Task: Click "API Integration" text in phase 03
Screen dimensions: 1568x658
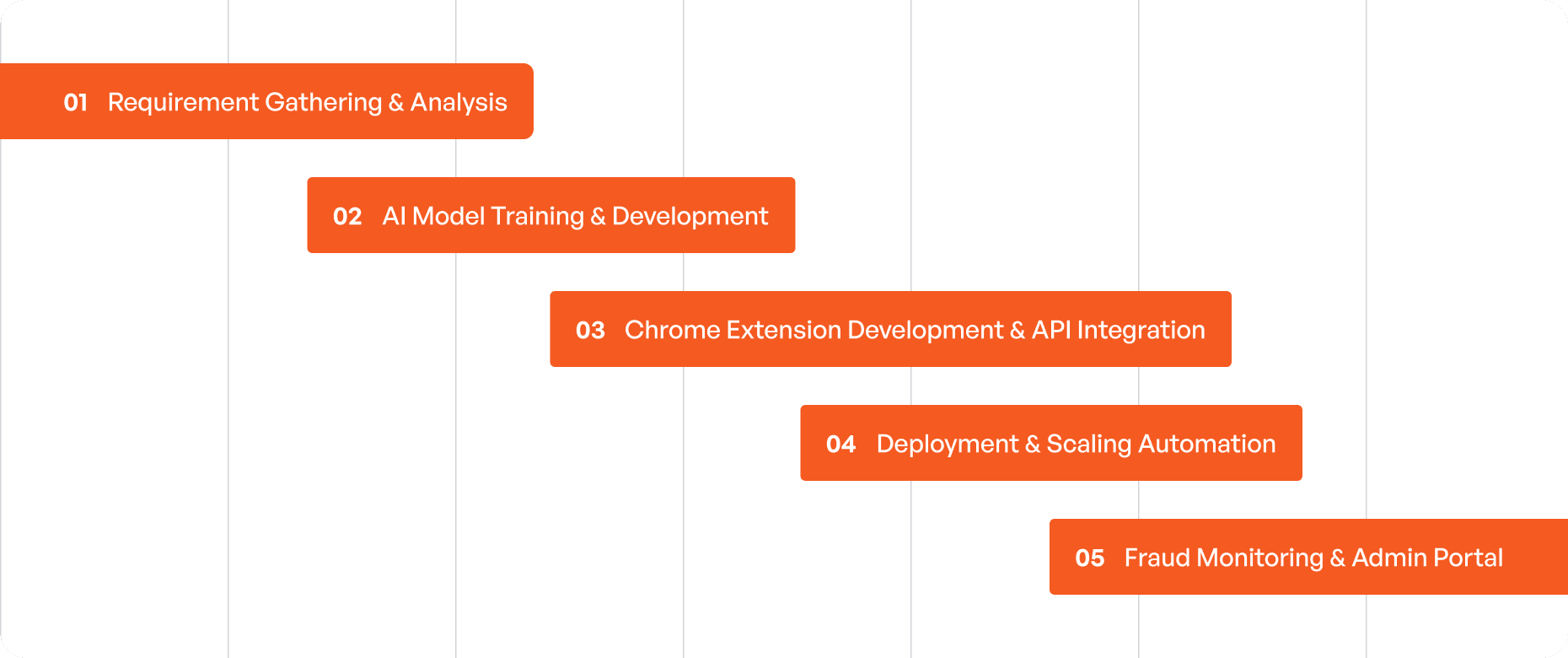Action: point(1118,330)
